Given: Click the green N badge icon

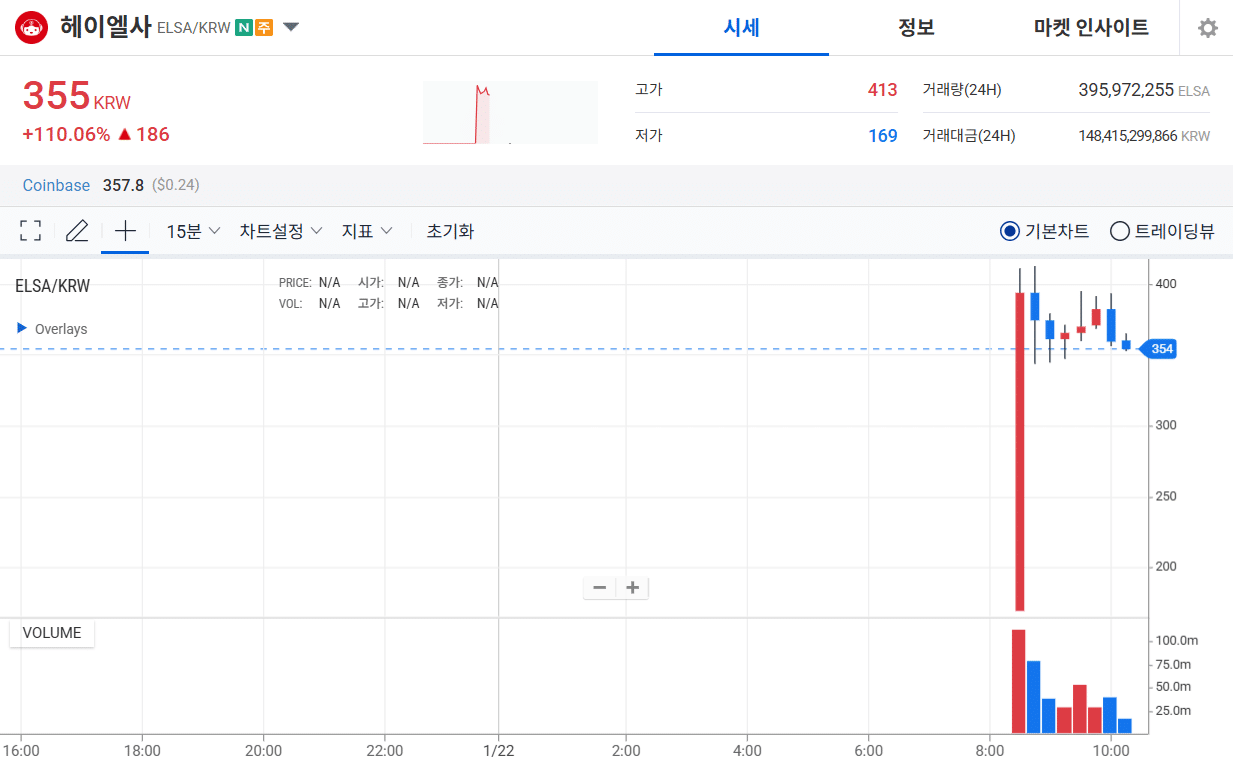Looking at the screenshot, I should pos(243,28).
